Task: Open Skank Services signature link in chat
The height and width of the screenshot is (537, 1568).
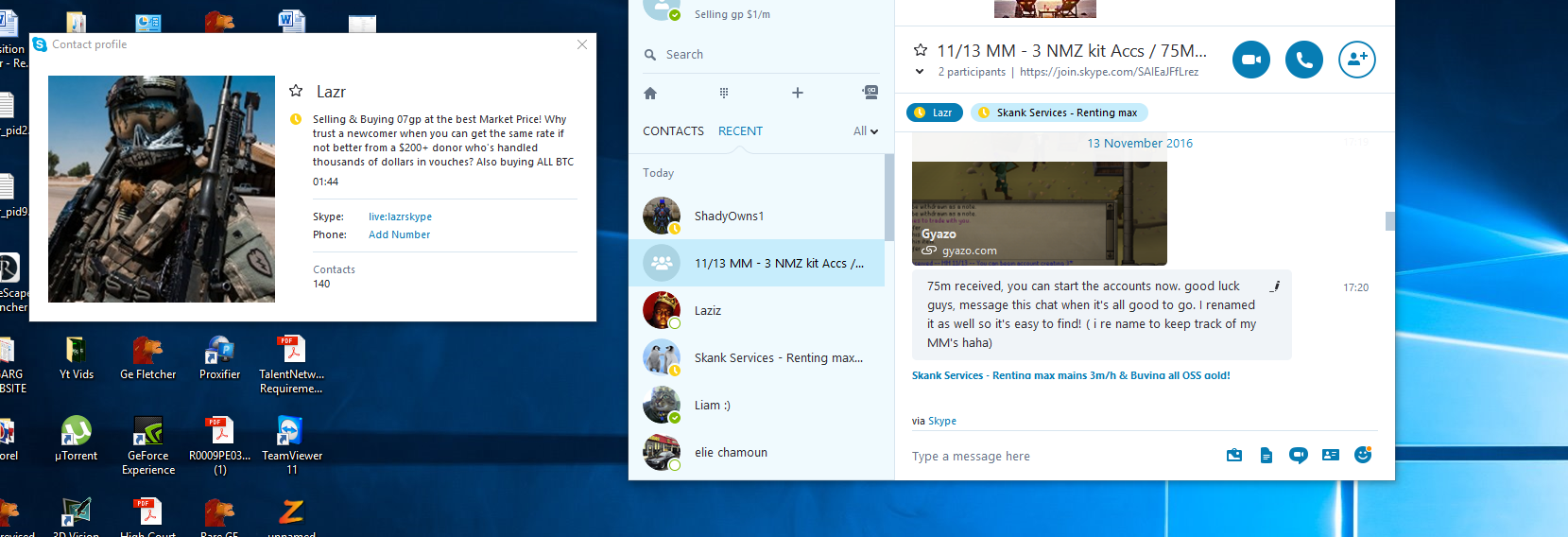Action: tap(1071, 375)
